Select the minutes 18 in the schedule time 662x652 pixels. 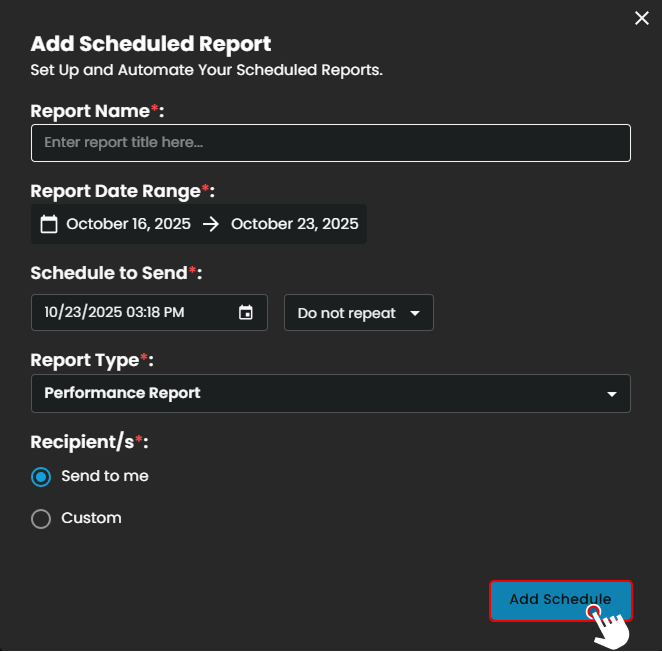pyautogui.click(x=153, y=312)
